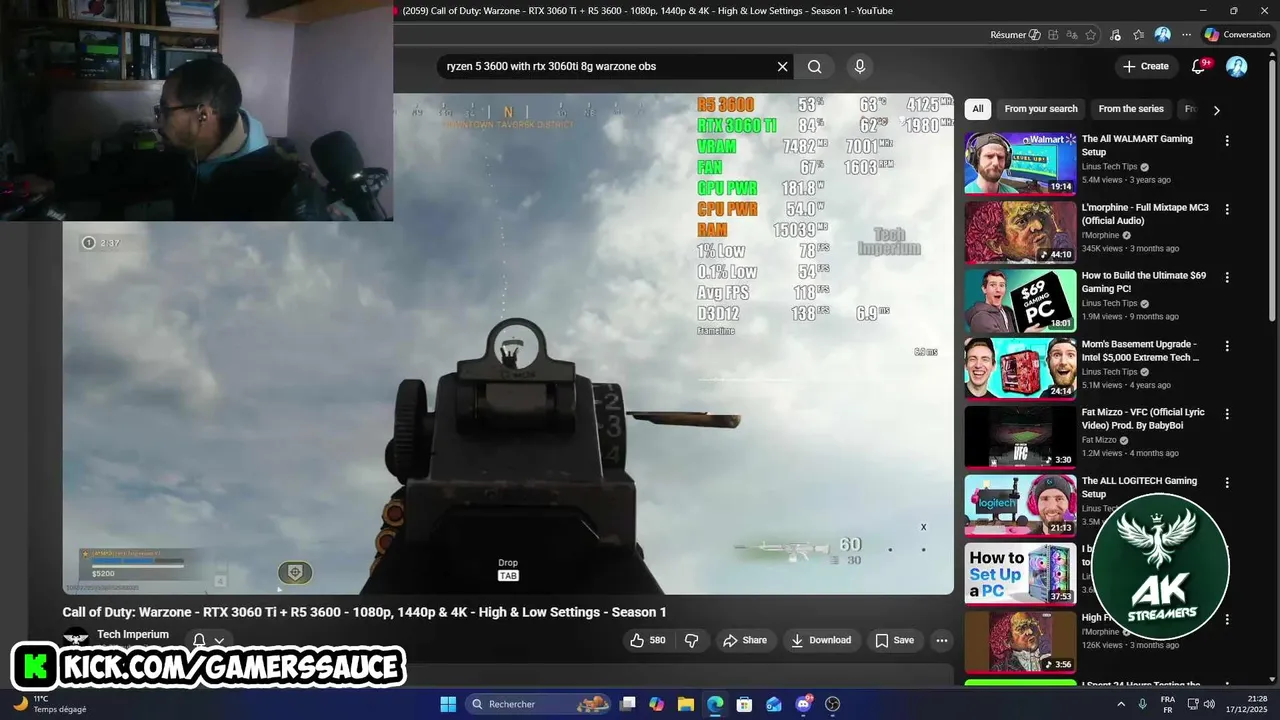Open Mom's Basement Upgrade video title

[x=1141, y=351]
